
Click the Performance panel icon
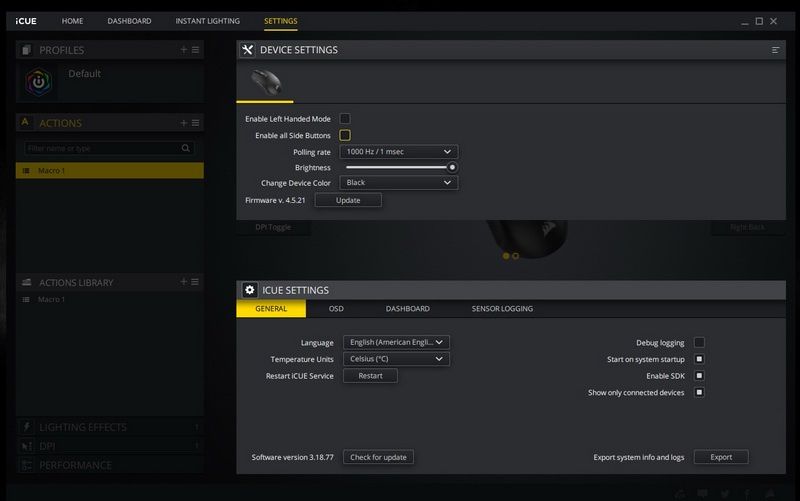pyautogui.click(x=27, y=465)
